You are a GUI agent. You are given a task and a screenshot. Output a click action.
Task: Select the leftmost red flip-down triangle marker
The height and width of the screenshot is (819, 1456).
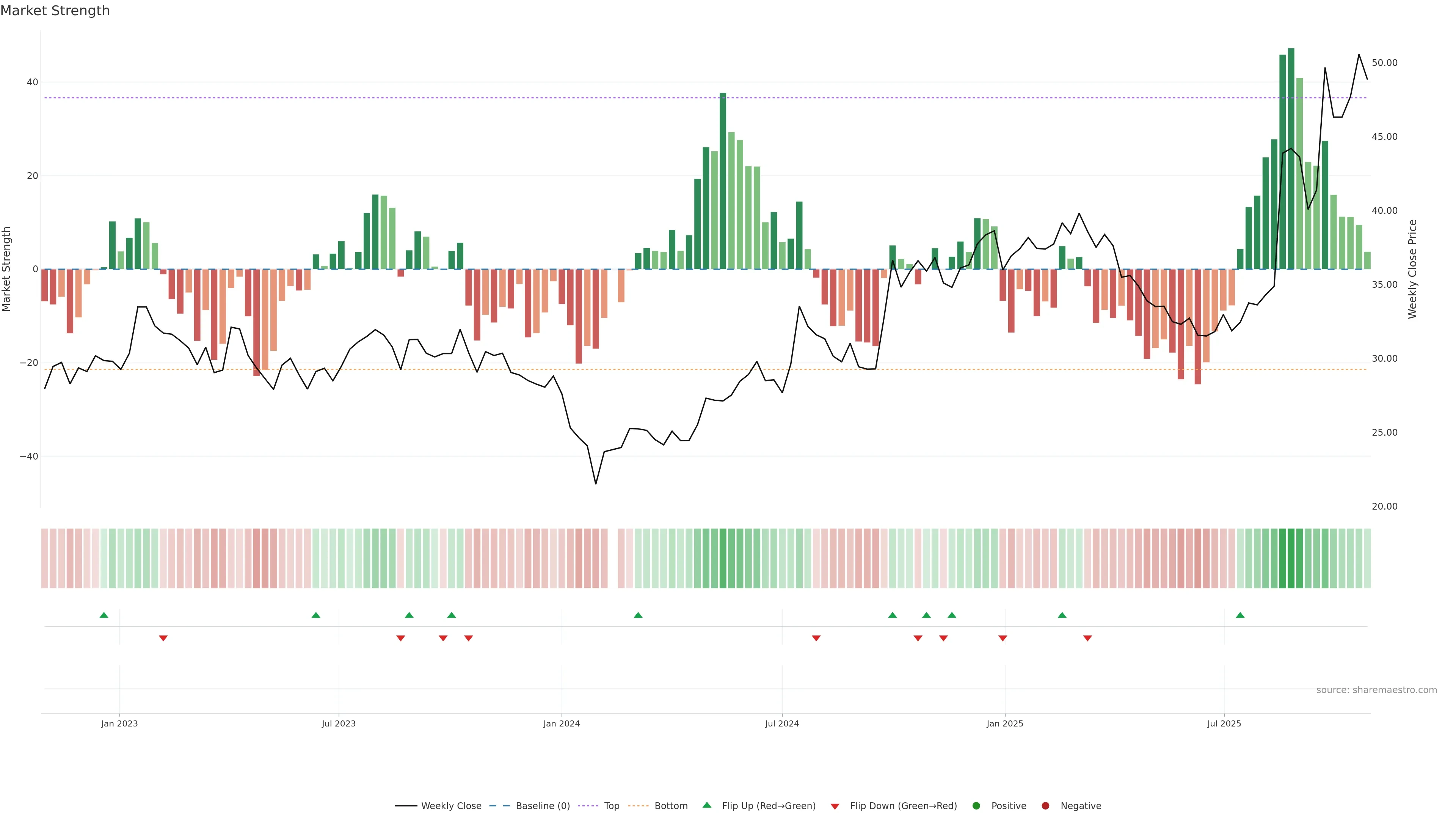pos(163,638)
